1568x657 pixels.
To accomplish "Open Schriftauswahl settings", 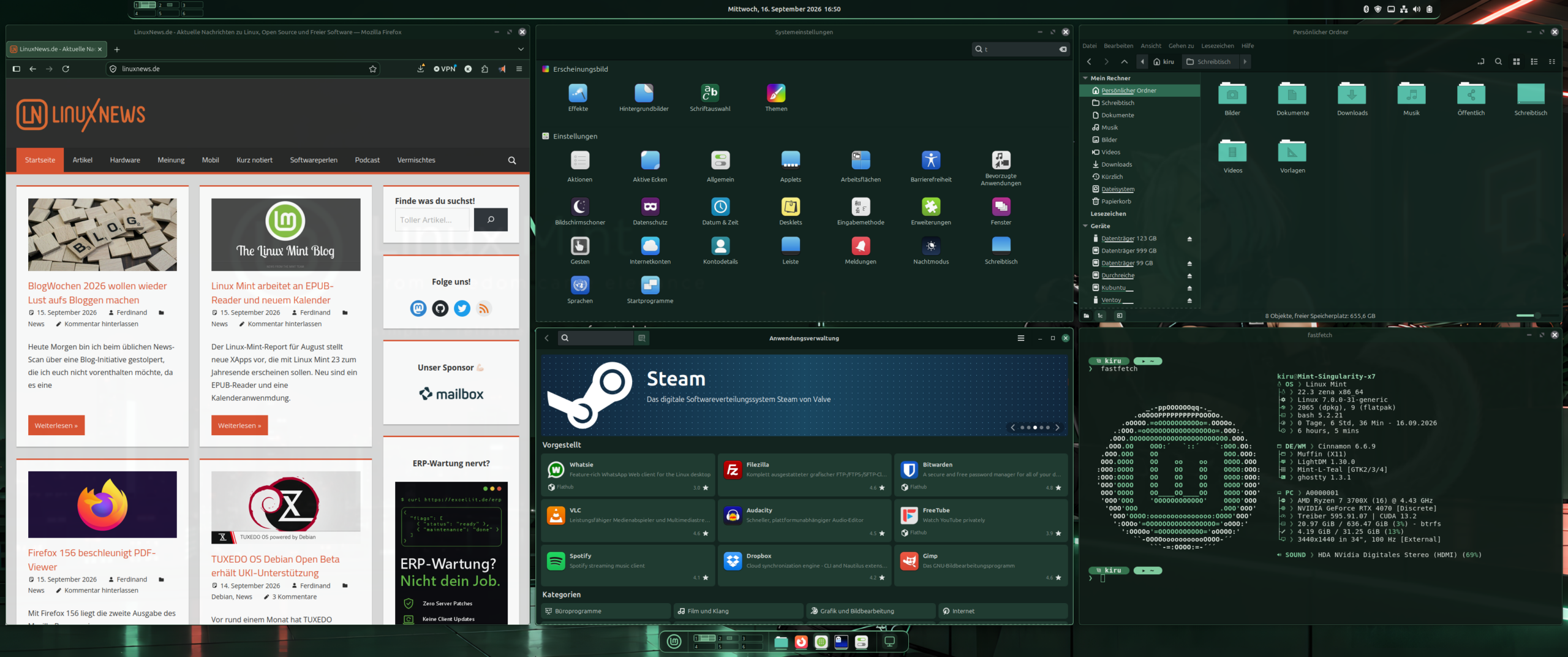I will tap(710, 97).
